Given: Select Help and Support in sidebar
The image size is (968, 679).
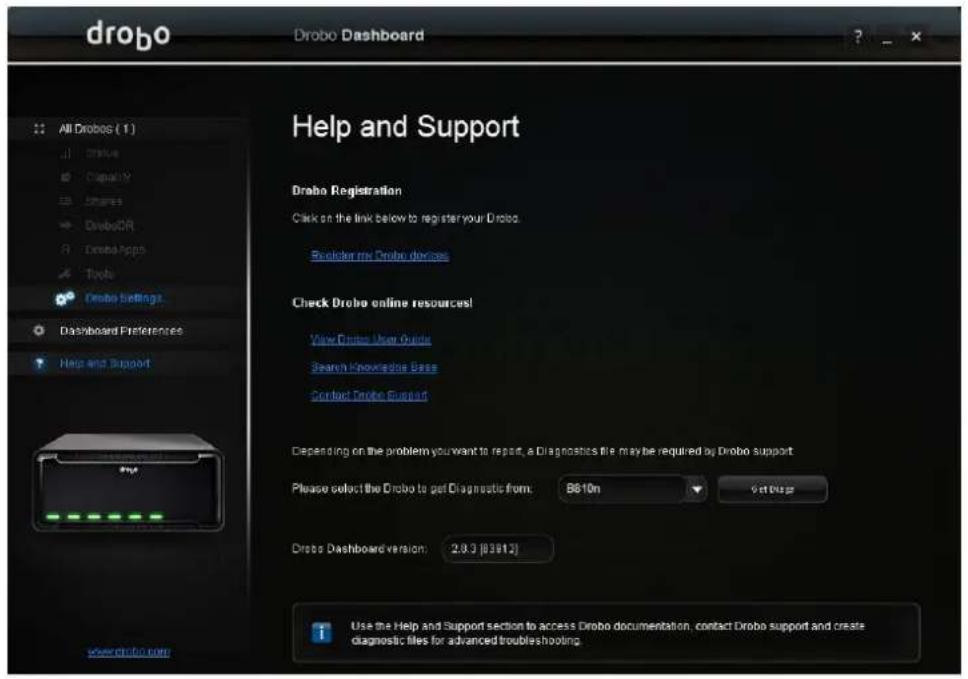Looking at the screenshot, I should pos(105,364).
